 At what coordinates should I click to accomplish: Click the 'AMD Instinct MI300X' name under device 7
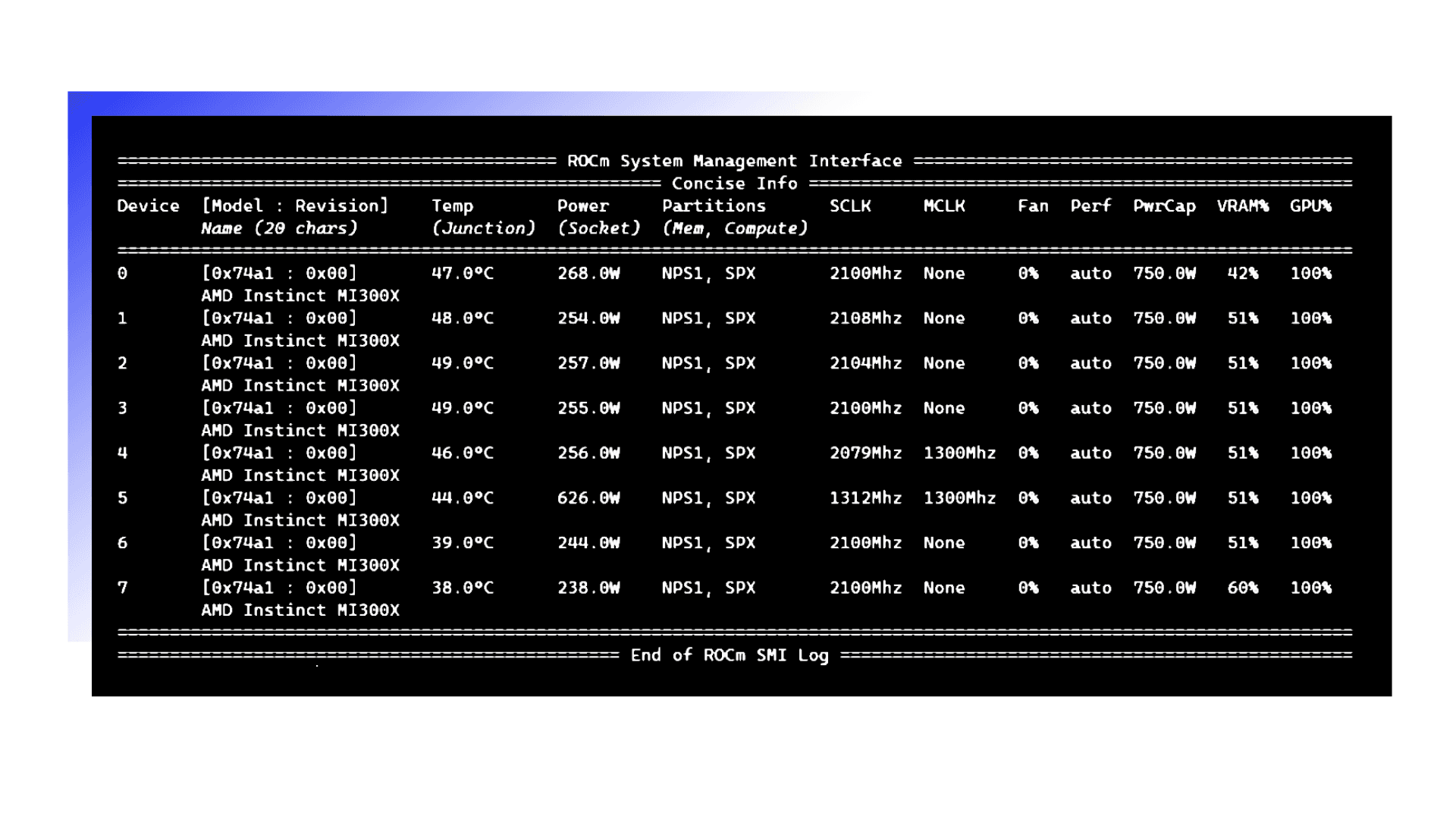pos(300,610)
